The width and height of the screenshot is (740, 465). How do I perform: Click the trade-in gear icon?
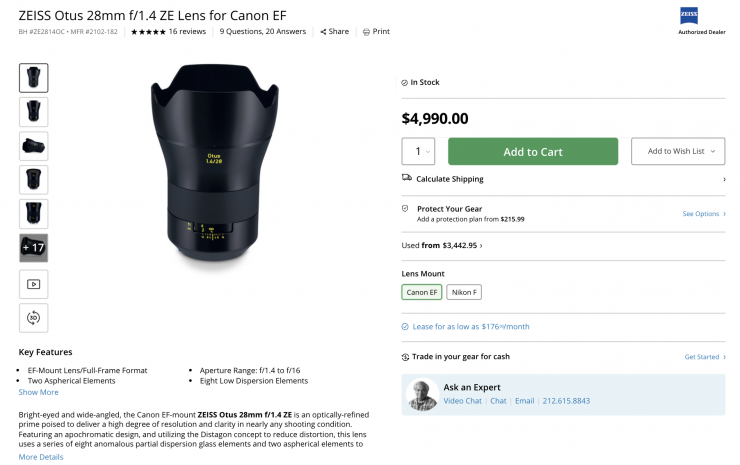406,356
